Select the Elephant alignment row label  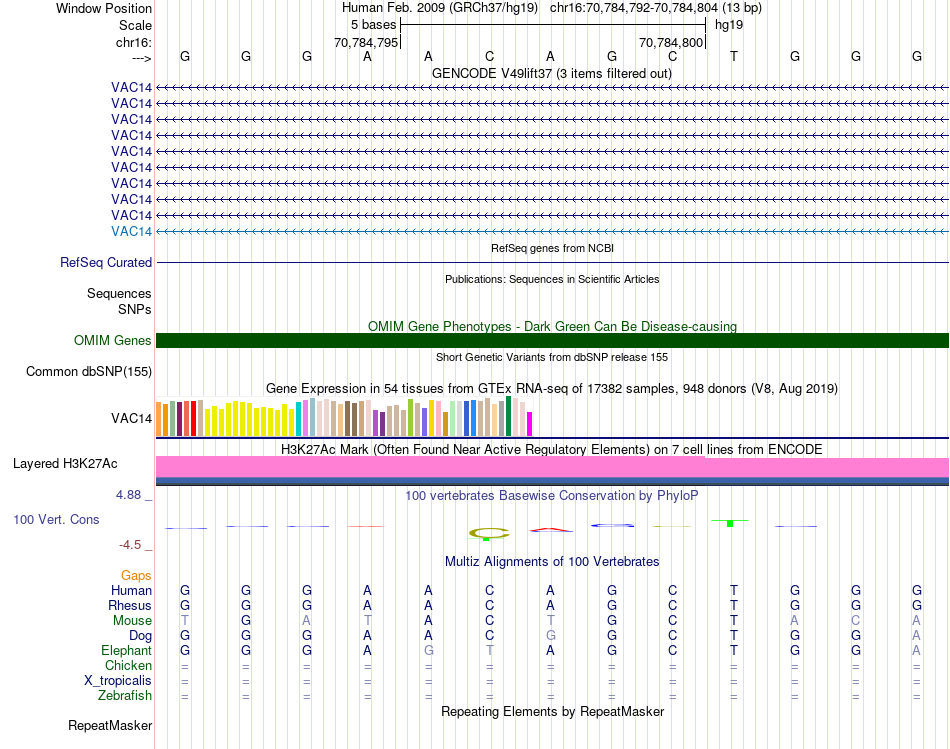pyautogui.click(x=127, y=650)
